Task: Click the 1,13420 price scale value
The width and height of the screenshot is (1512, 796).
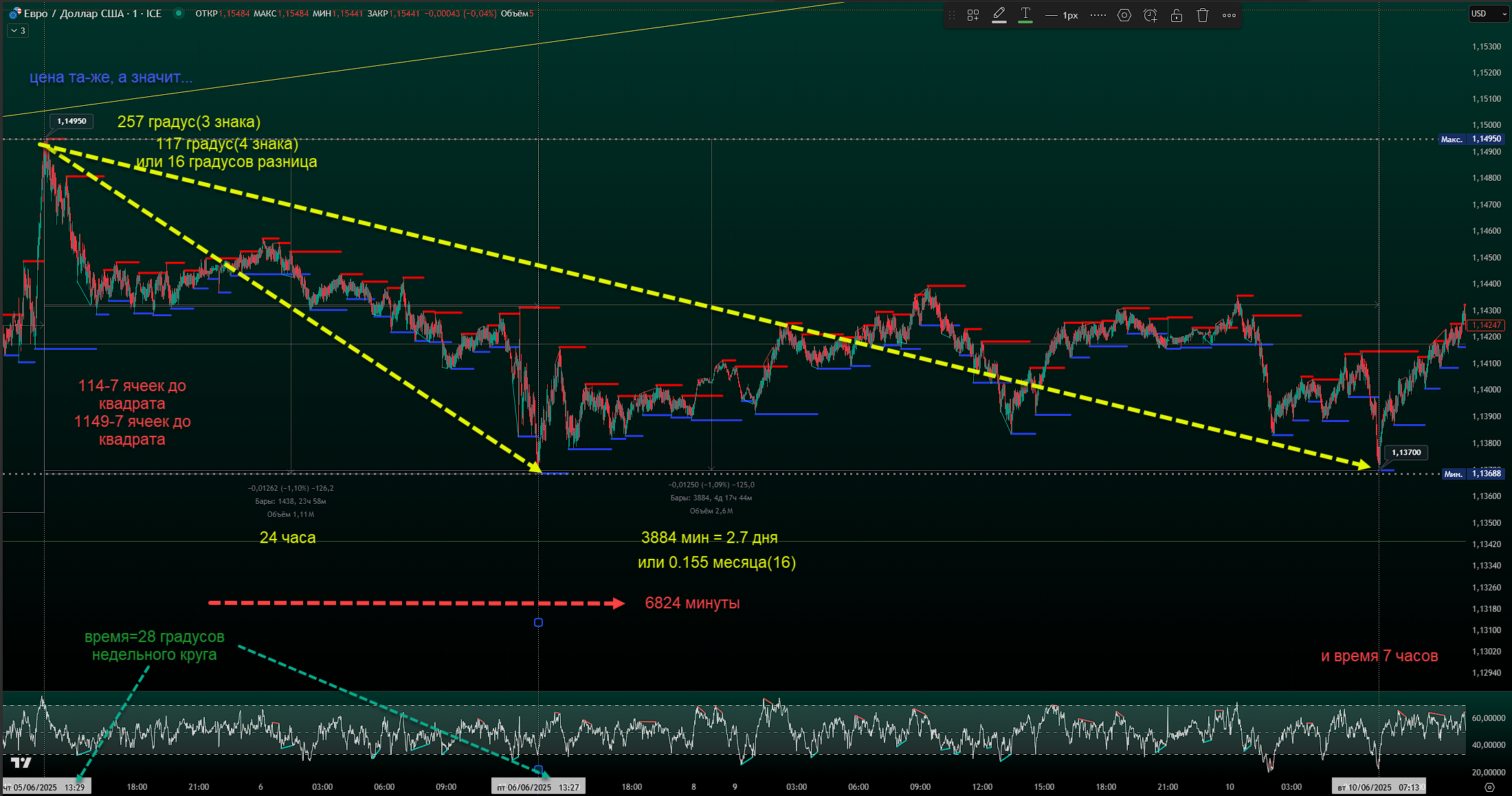Action: [x=1487, y=544]
